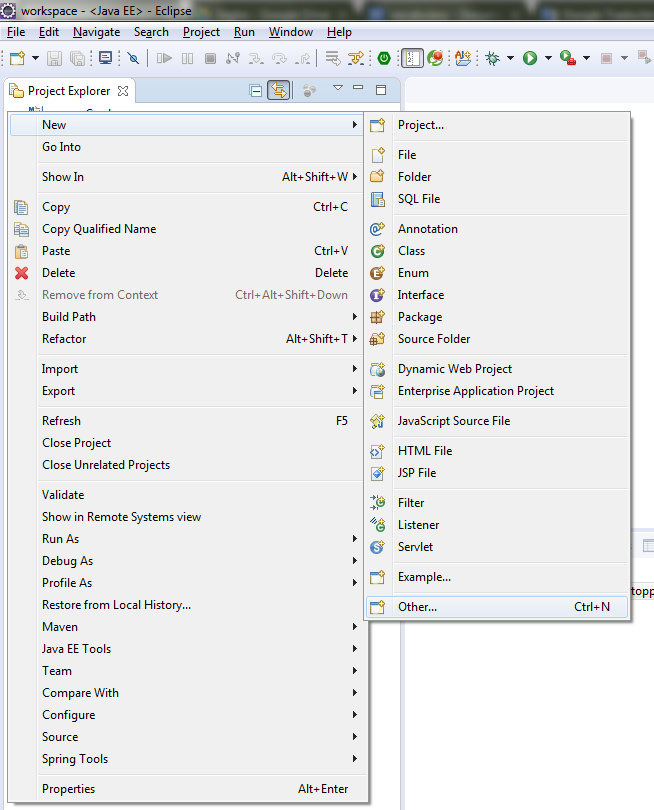
Task: Click the Terminate debug toolbar icon
Action: point(210,58)
